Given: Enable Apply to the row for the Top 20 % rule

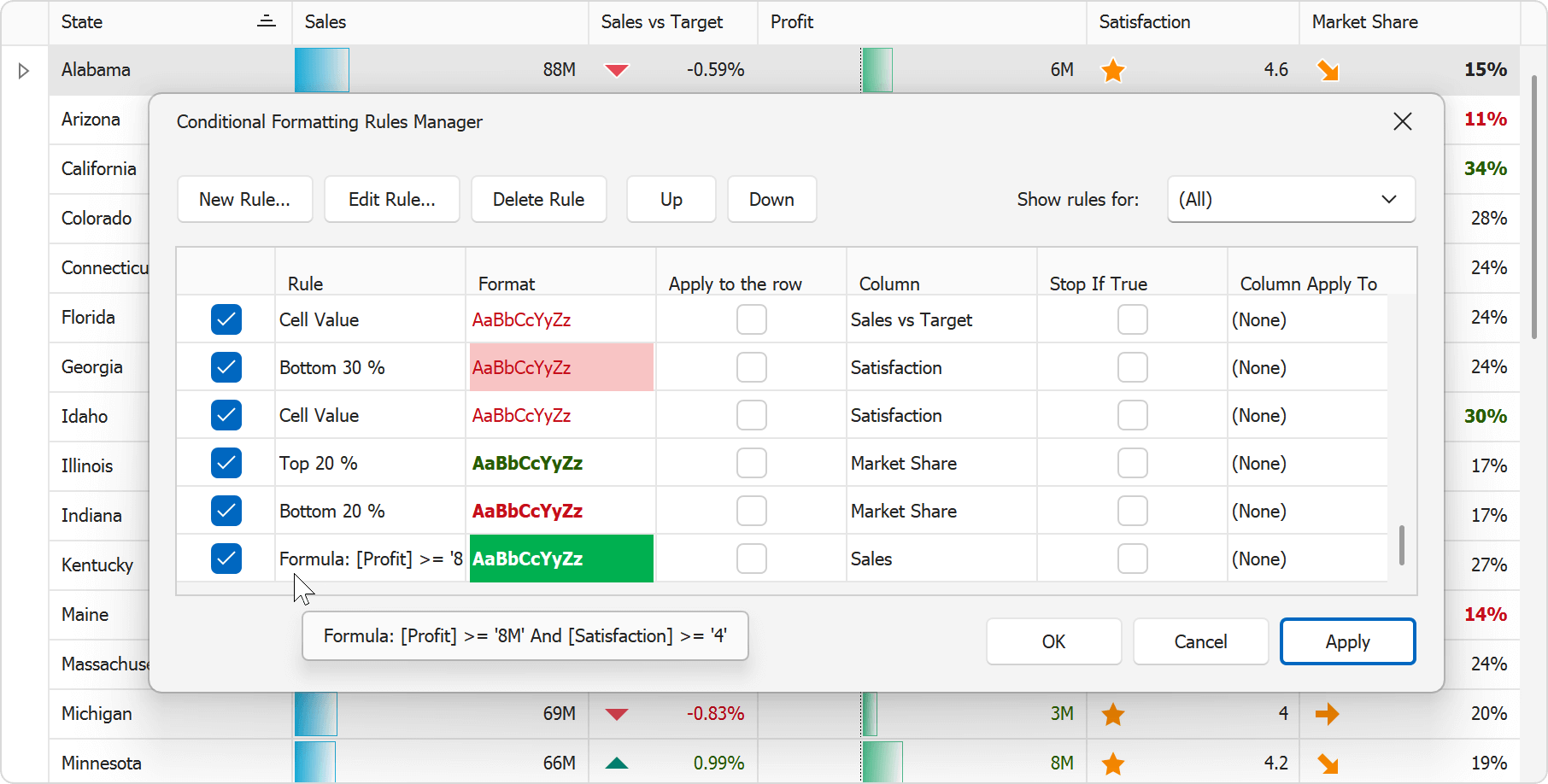Looking at the screenshot, I should coord(751,462).
